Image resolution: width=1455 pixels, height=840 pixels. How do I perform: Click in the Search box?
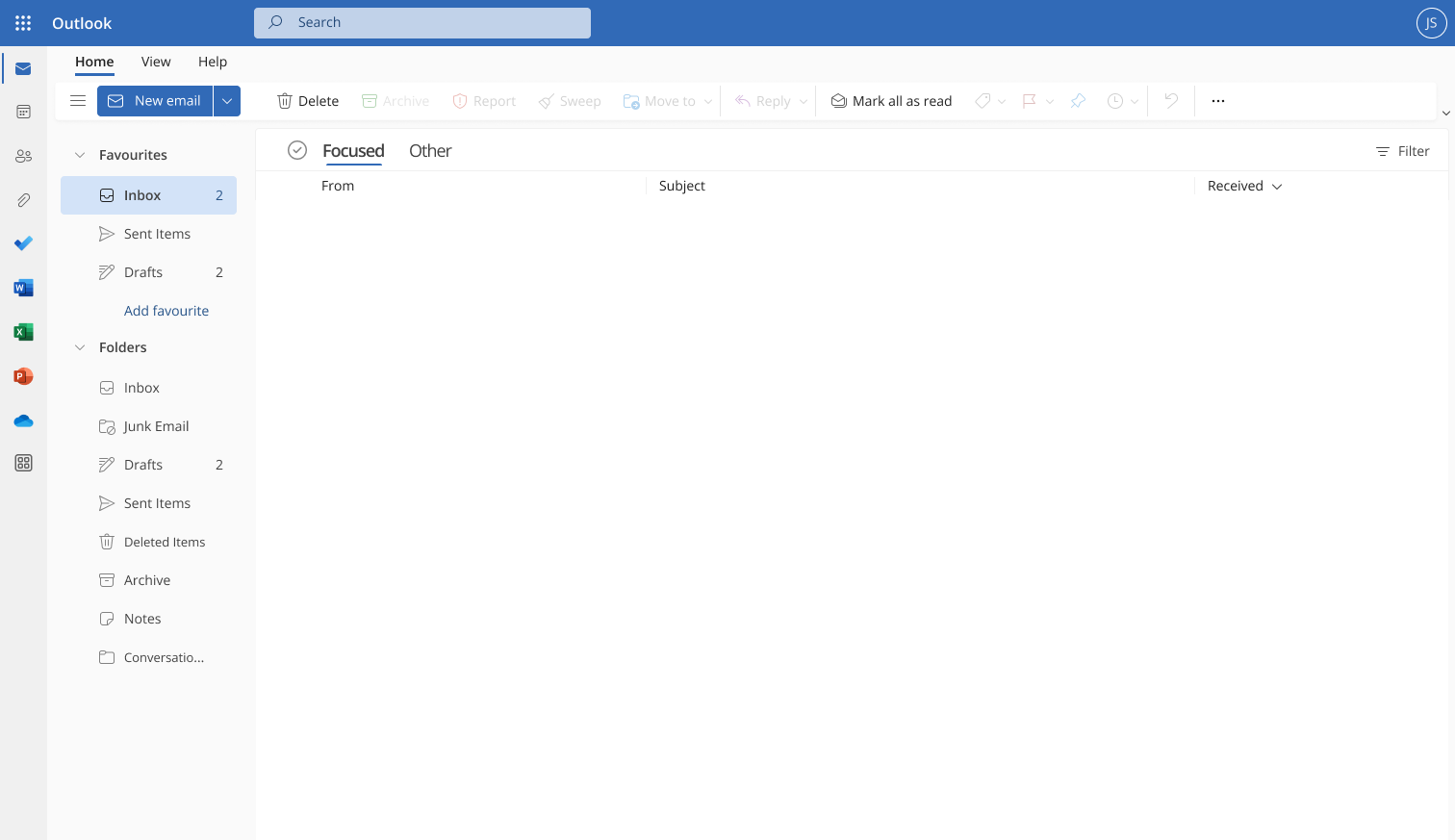(422, 22)
